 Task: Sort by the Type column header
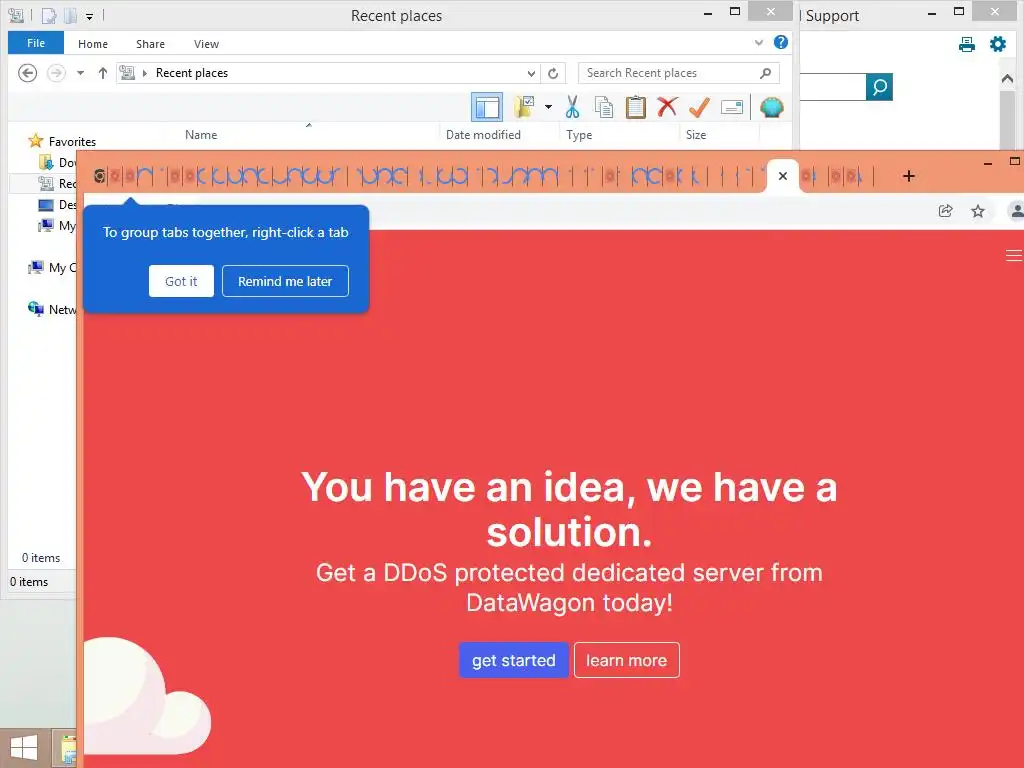(x=579, y=135)
